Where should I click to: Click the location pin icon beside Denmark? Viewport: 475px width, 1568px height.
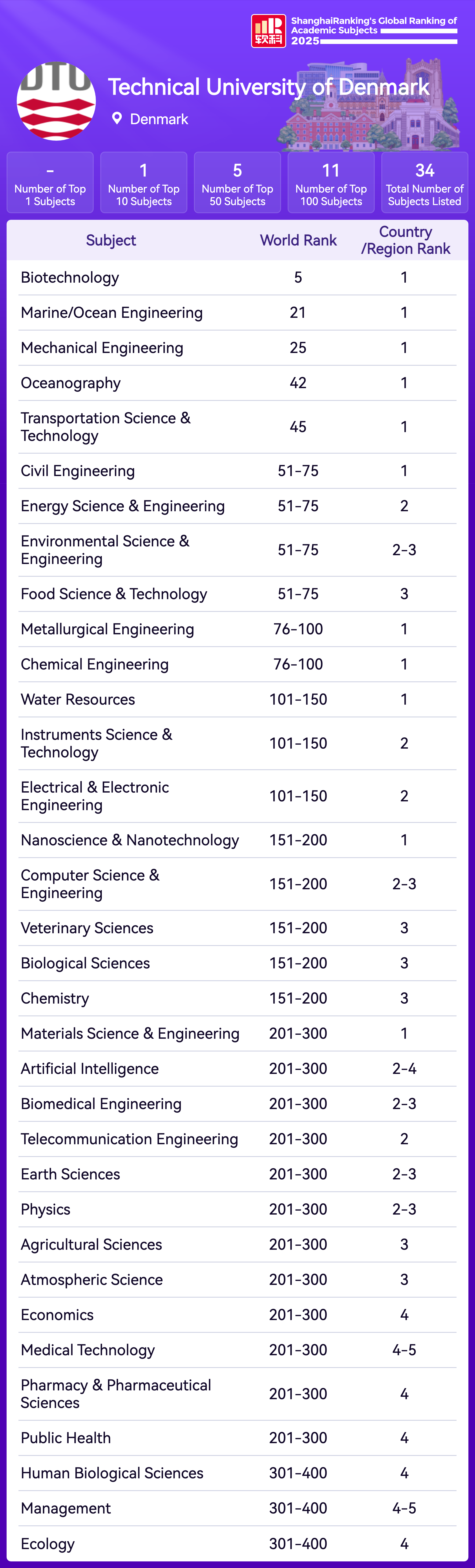coord(117,119)
